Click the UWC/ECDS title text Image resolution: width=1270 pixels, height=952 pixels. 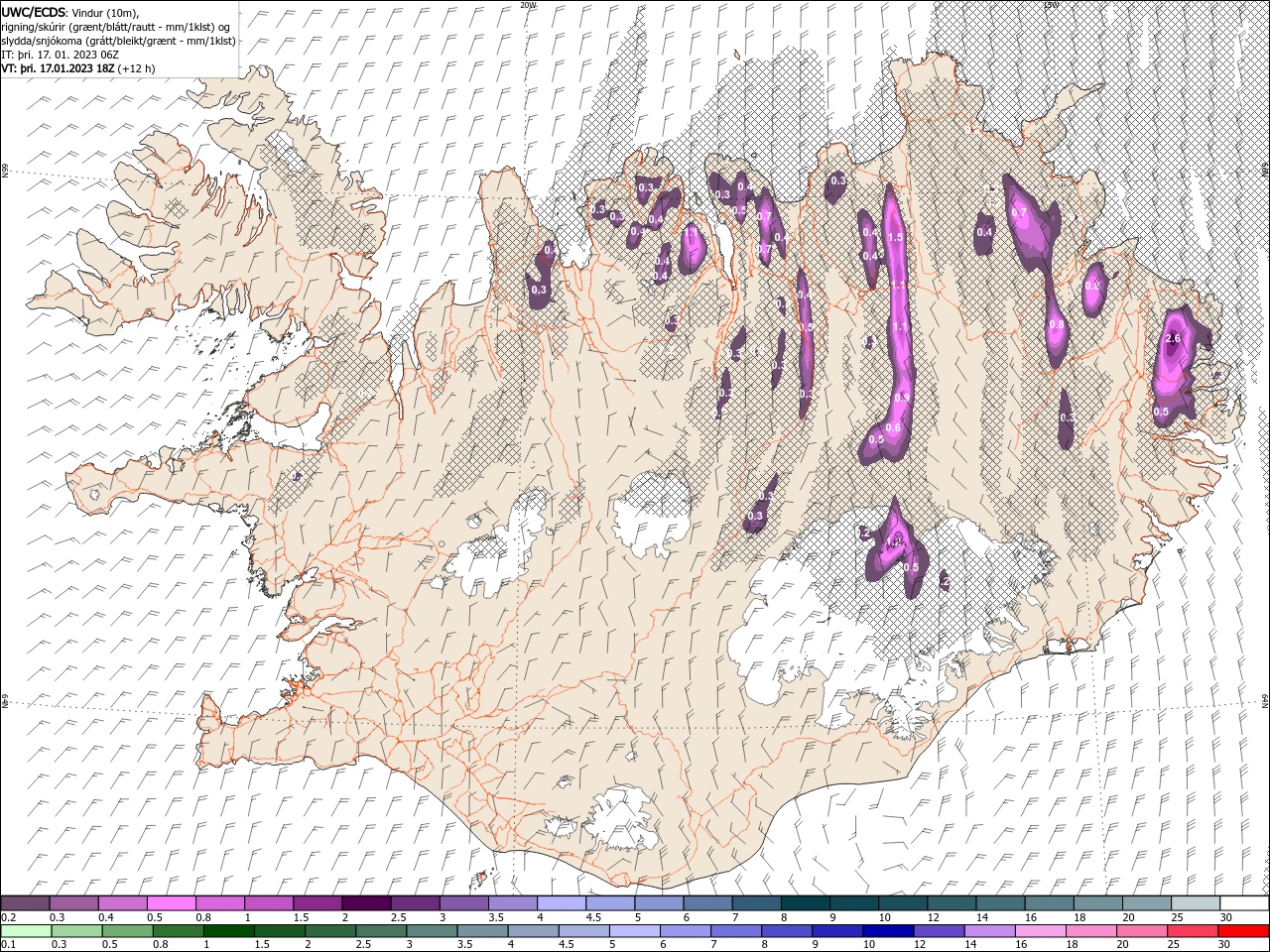(33, 11)
